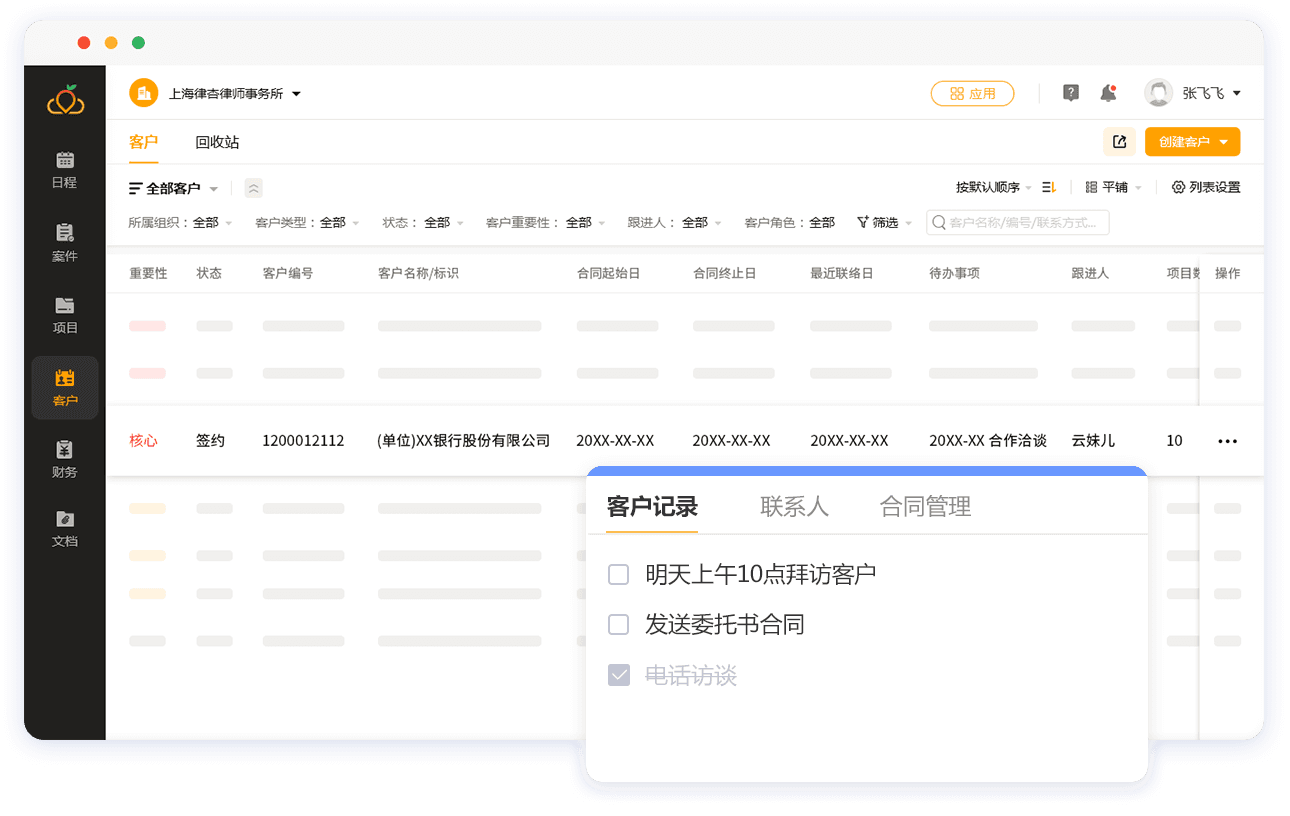The image size is (1290, 816).
Task: Select the 合同管理 tab in the popup
Action: pos(925,506)
